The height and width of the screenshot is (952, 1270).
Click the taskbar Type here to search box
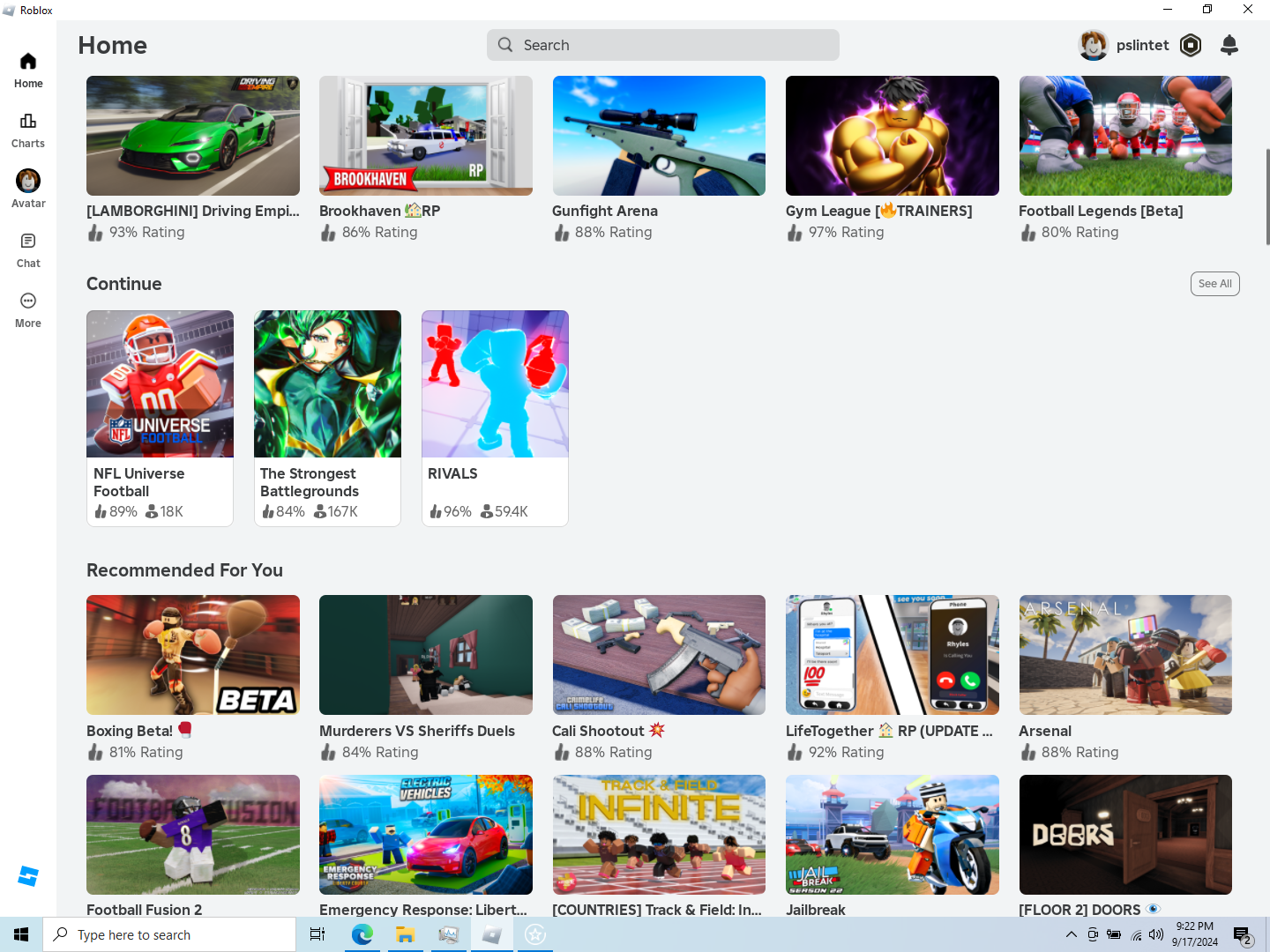[x=169, y=934]
